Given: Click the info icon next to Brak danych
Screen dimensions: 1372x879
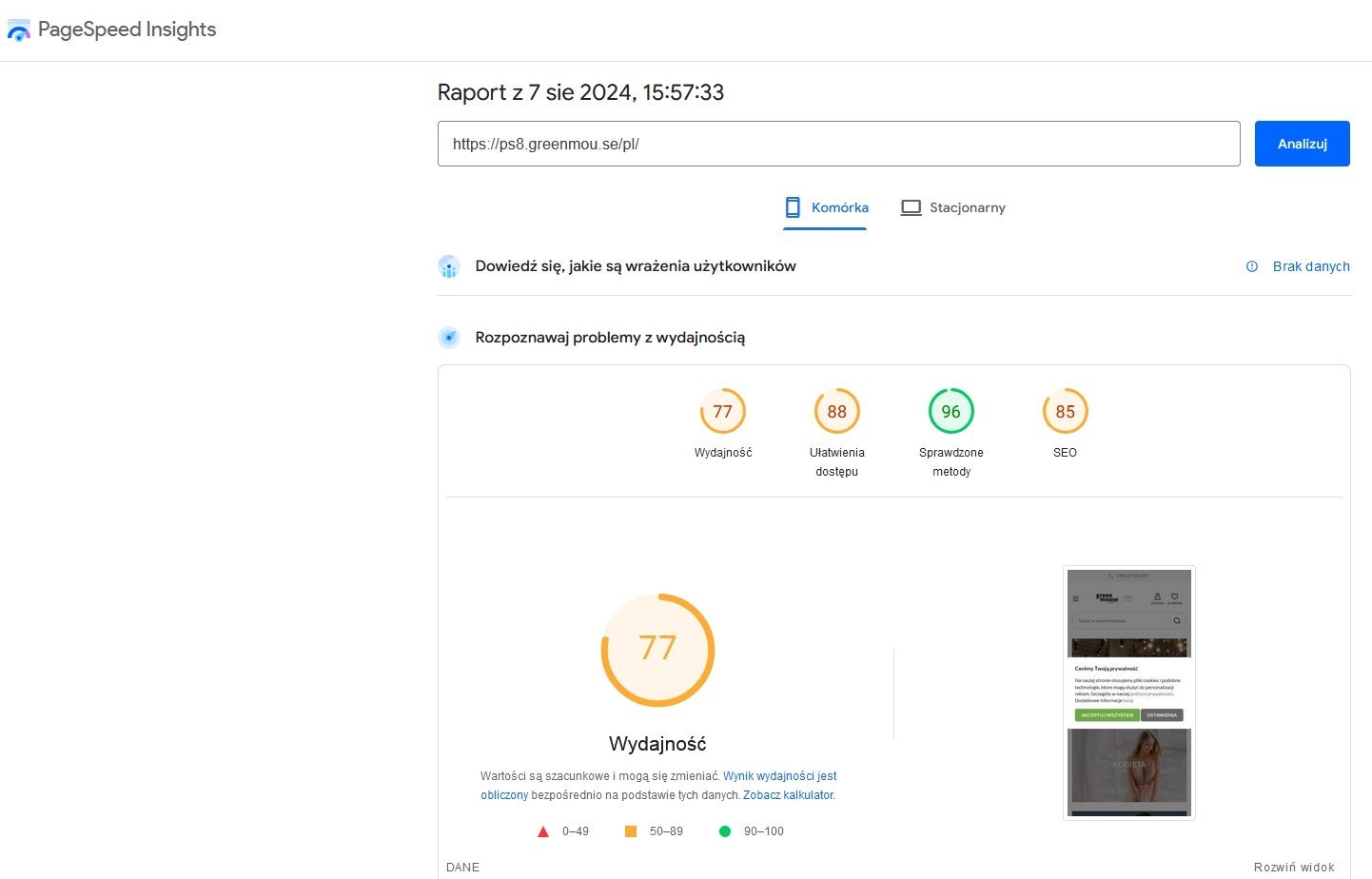Looking at the screenshot, I should (x=1252, y=266).
